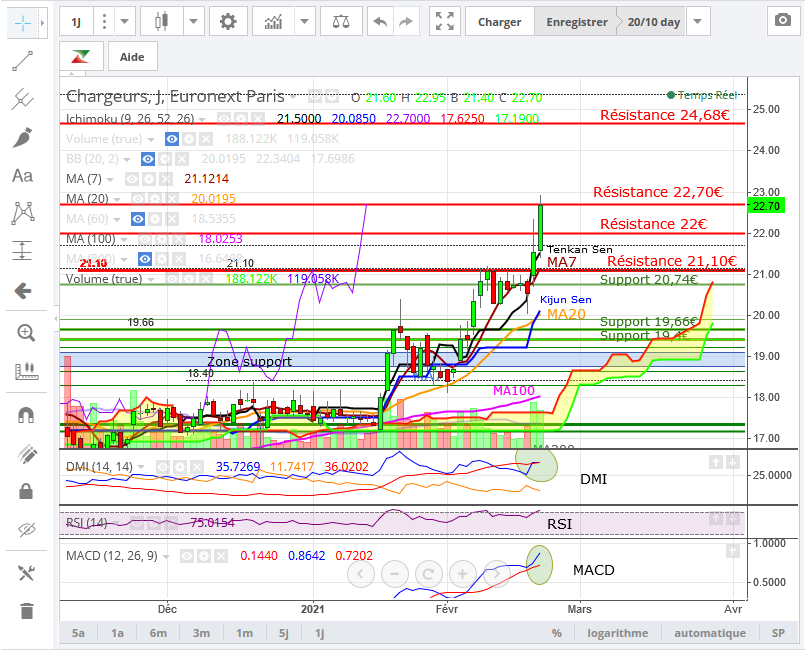805x650 pixels.
Task: Toggle MA (60) eye visibility
Action: coord(138,219)
